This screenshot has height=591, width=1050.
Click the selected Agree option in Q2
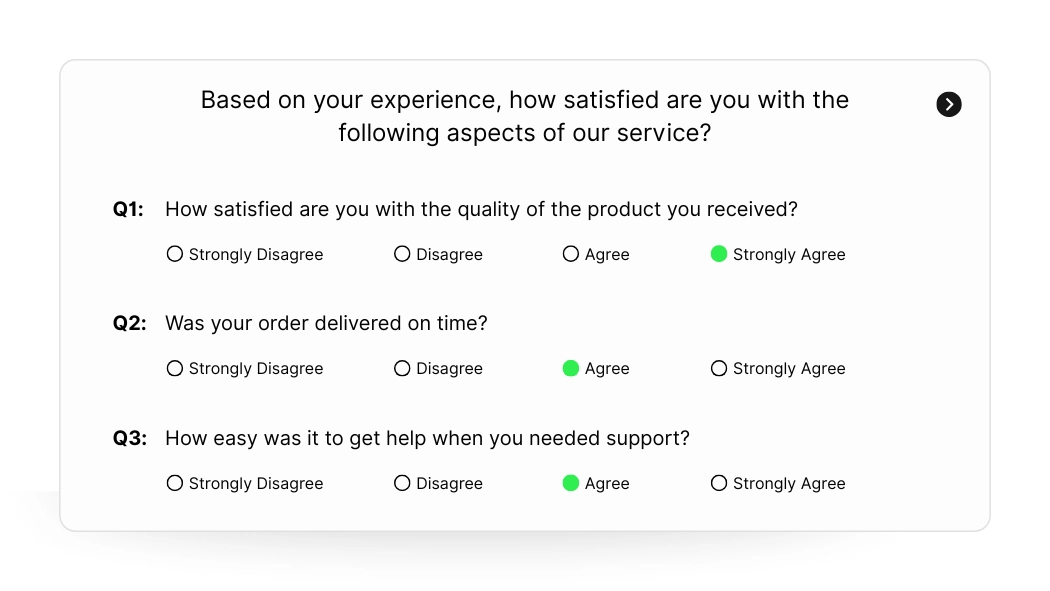pos(571,368)
